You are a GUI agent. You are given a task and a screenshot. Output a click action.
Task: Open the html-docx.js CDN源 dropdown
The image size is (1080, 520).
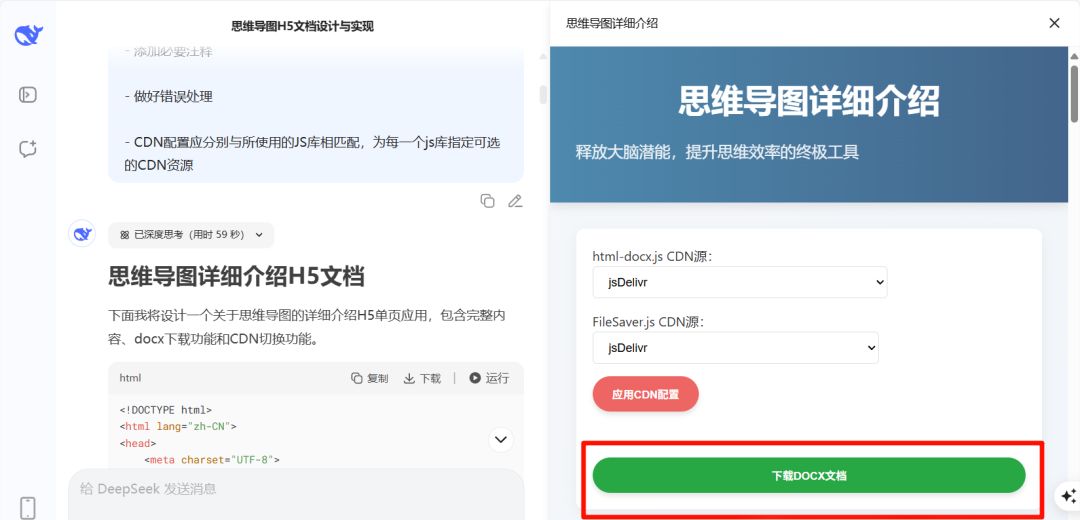[740, 282]
